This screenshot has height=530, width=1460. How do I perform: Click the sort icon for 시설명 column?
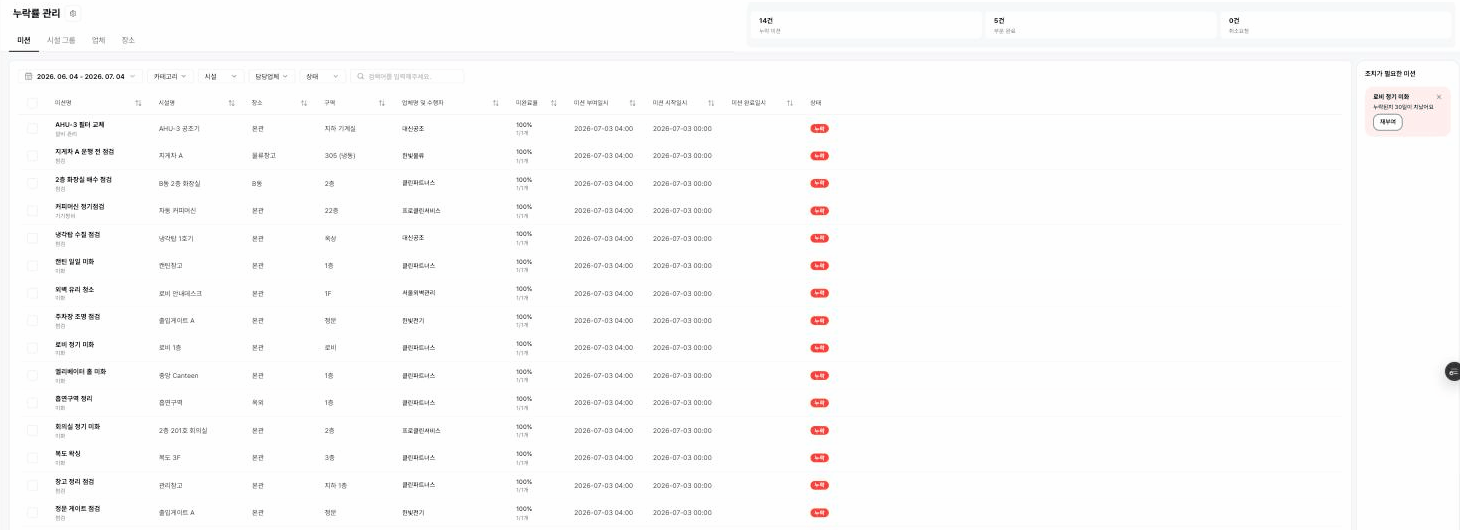(x=232, y=103)
